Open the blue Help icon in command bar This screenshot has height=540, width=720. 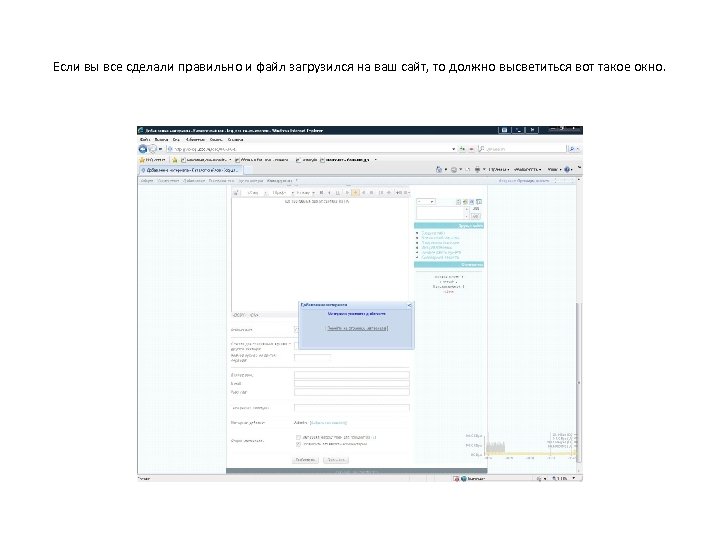(x=567, y=169)
